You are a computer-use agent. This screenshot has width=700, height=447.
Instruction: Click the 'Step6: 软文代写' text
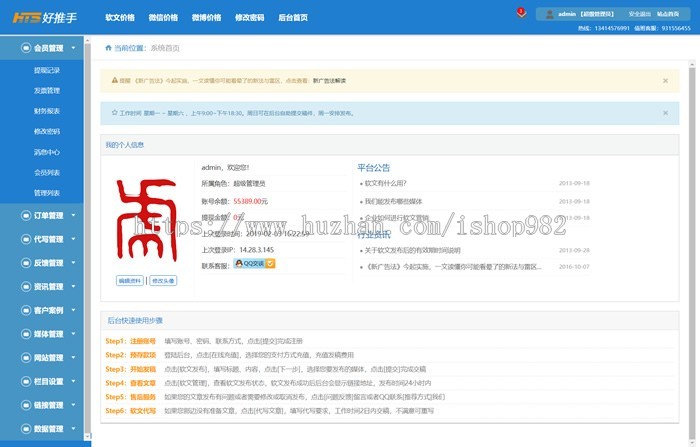(x=130, y=411)
